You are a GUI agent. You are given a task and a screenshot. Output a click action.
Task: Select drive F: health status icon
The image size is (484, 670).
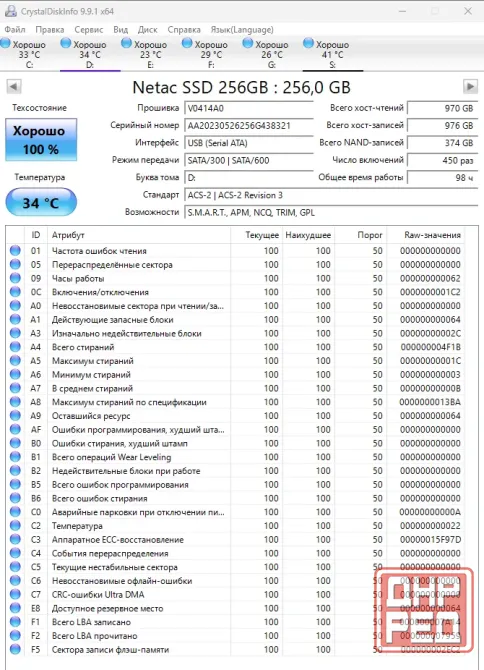coord(187,43)
